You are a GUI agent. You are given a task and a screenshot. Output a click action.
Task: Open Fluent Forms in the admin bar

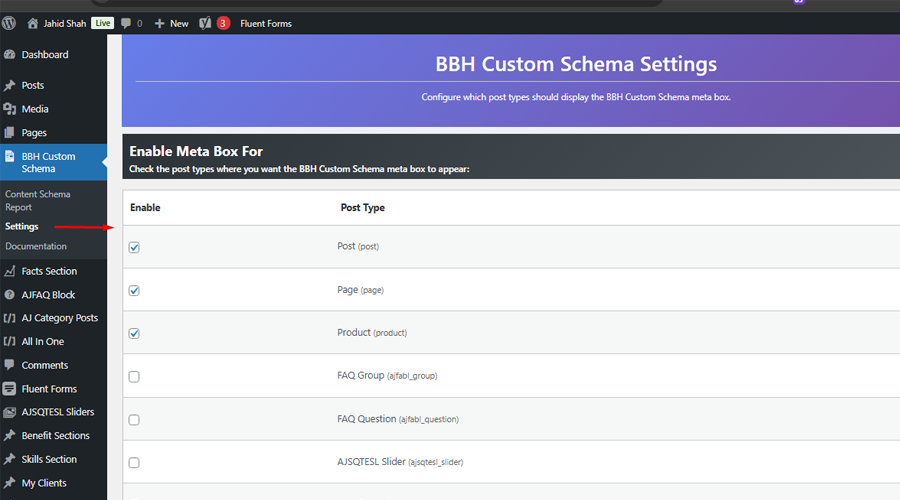(x=266, y=24)
